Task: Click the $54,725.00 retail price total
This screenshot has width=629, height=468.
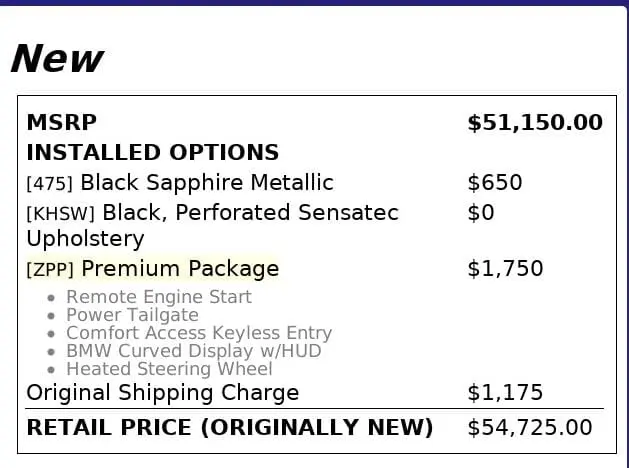Action: point(529,428)
